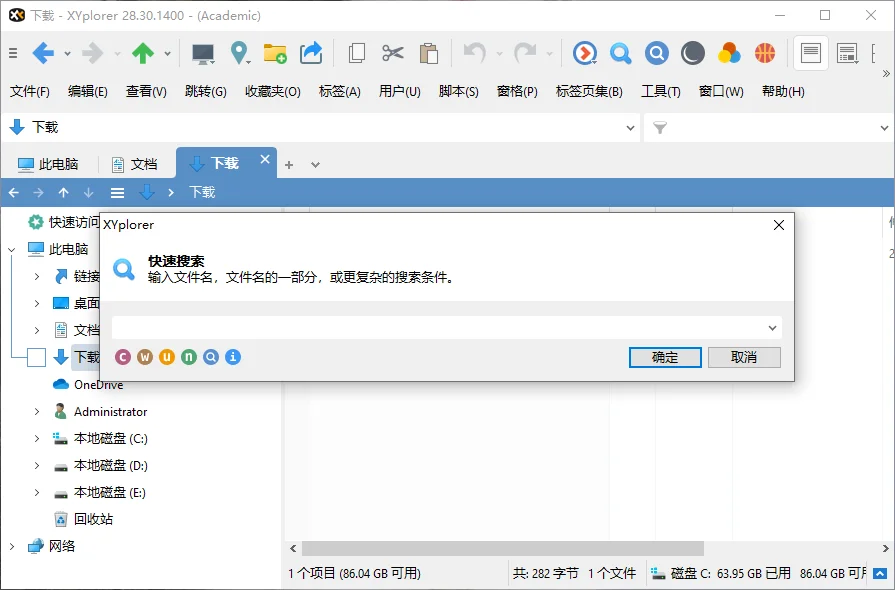The image size is (895, 590).
Task: Click the breadcrumb bar menu icon
Action: point(118,193)
